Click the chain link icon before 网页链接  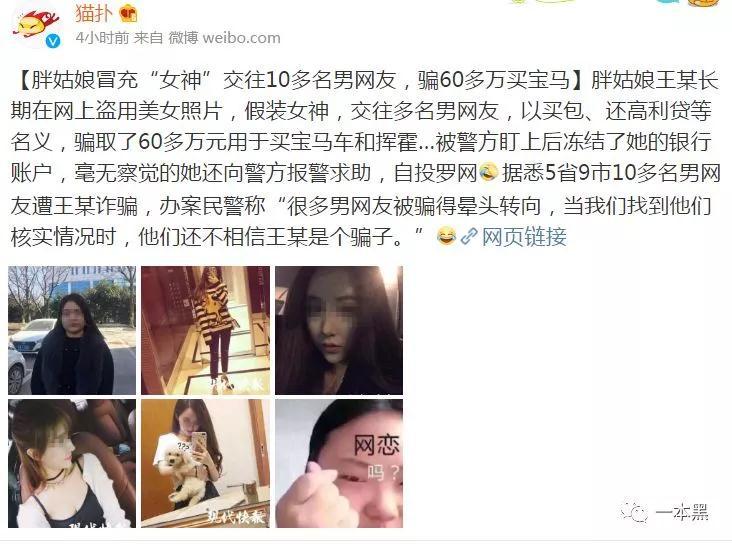click(x=469, y=237)
